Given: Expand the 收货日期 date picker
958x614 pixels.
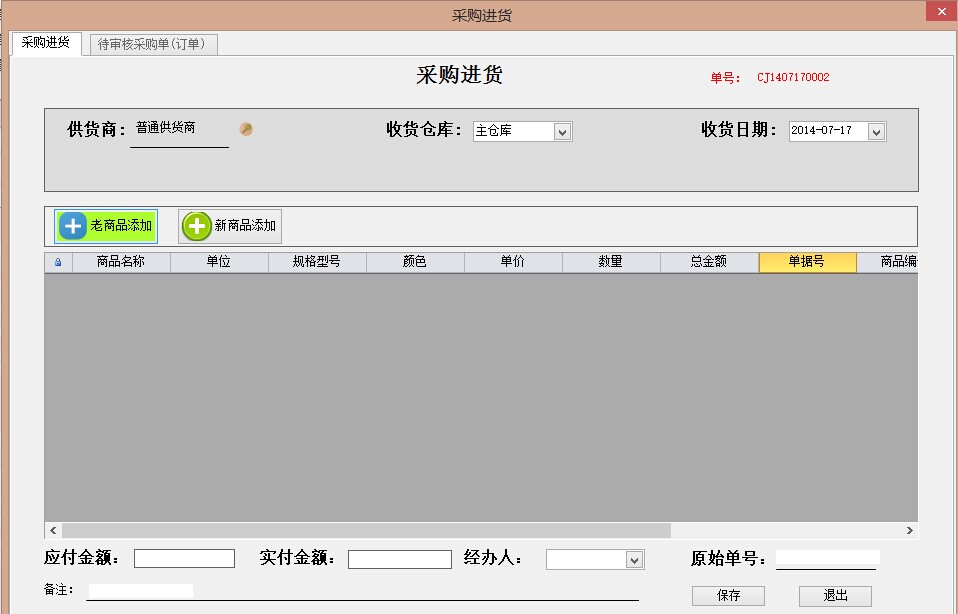Looking at the screenshot, I should (x=876, y=132).
